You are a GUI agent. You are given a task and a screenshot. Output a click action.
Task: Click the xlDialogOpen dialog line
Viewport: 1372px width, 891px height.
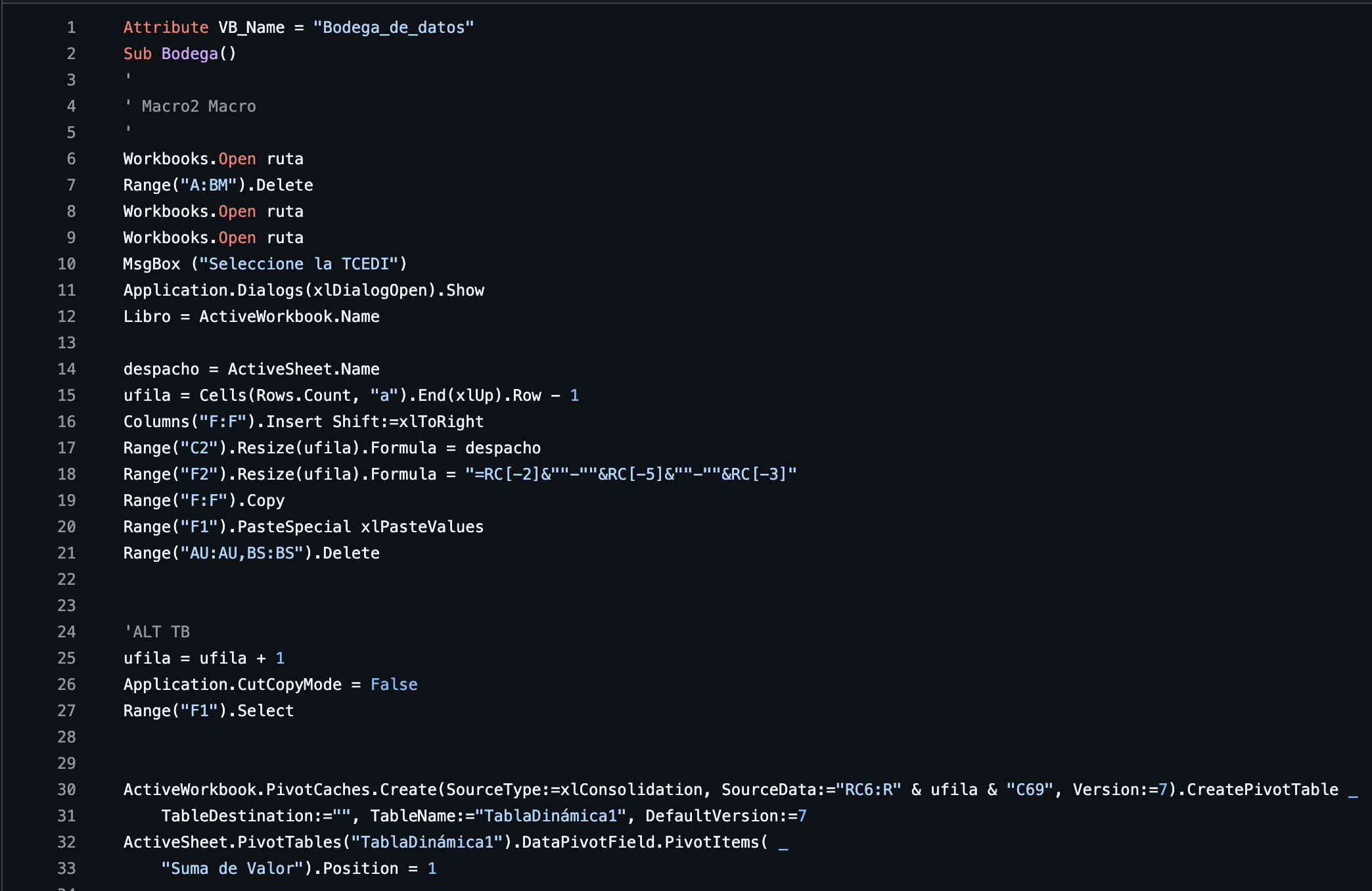(x=304, y=290)
